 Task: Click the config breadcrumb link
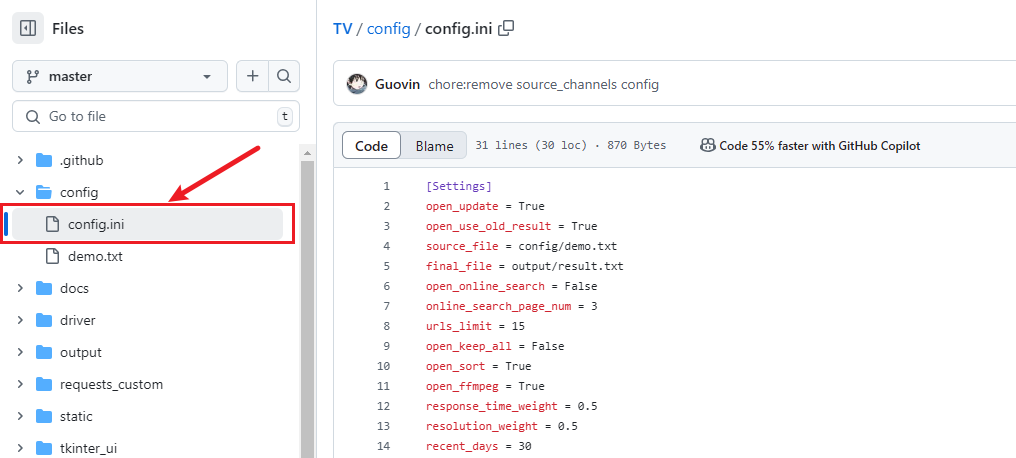tap(389, 29)
